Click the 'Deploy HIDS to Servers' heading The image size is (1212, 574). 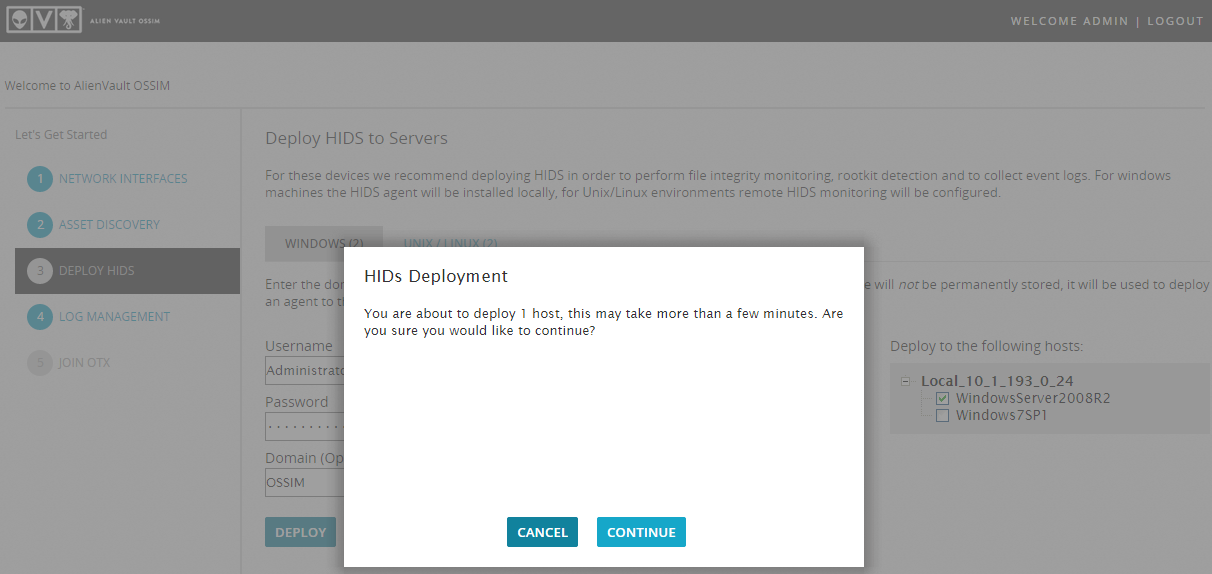(x=356, y=138)
